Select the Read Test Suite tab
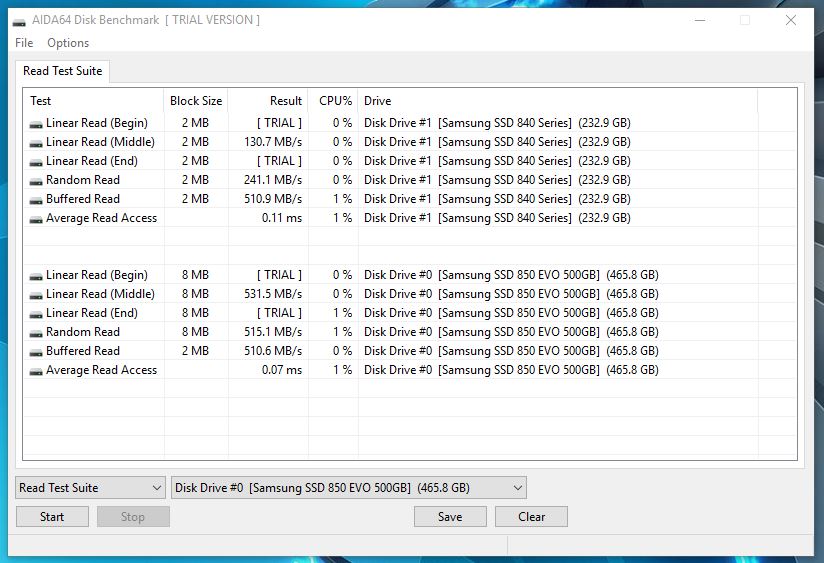824x563 pixels. pyautogui.click(x=63, y=71)
